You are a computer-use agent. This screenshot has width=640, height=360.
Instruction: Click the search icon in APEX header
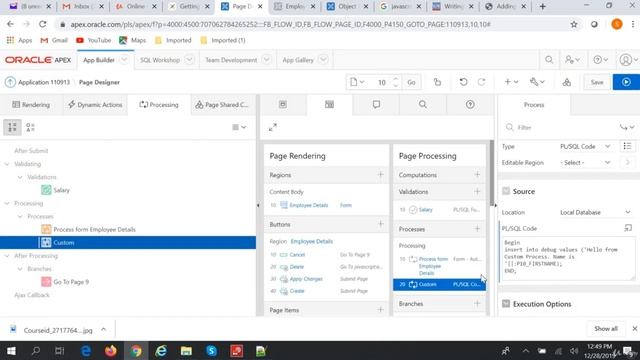point(549,60)
